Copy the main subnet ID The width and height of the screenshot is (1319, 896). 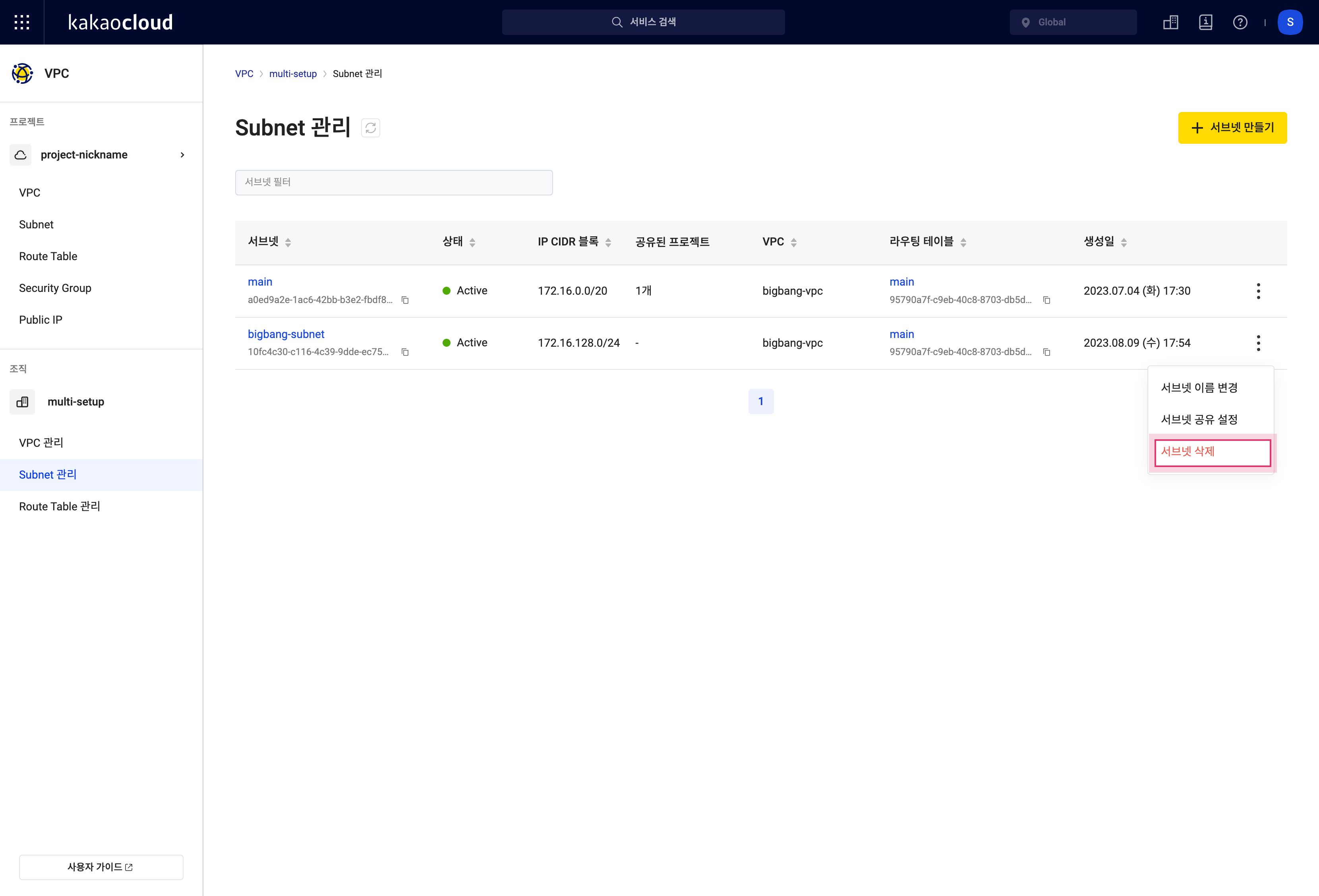coord(405,300)
